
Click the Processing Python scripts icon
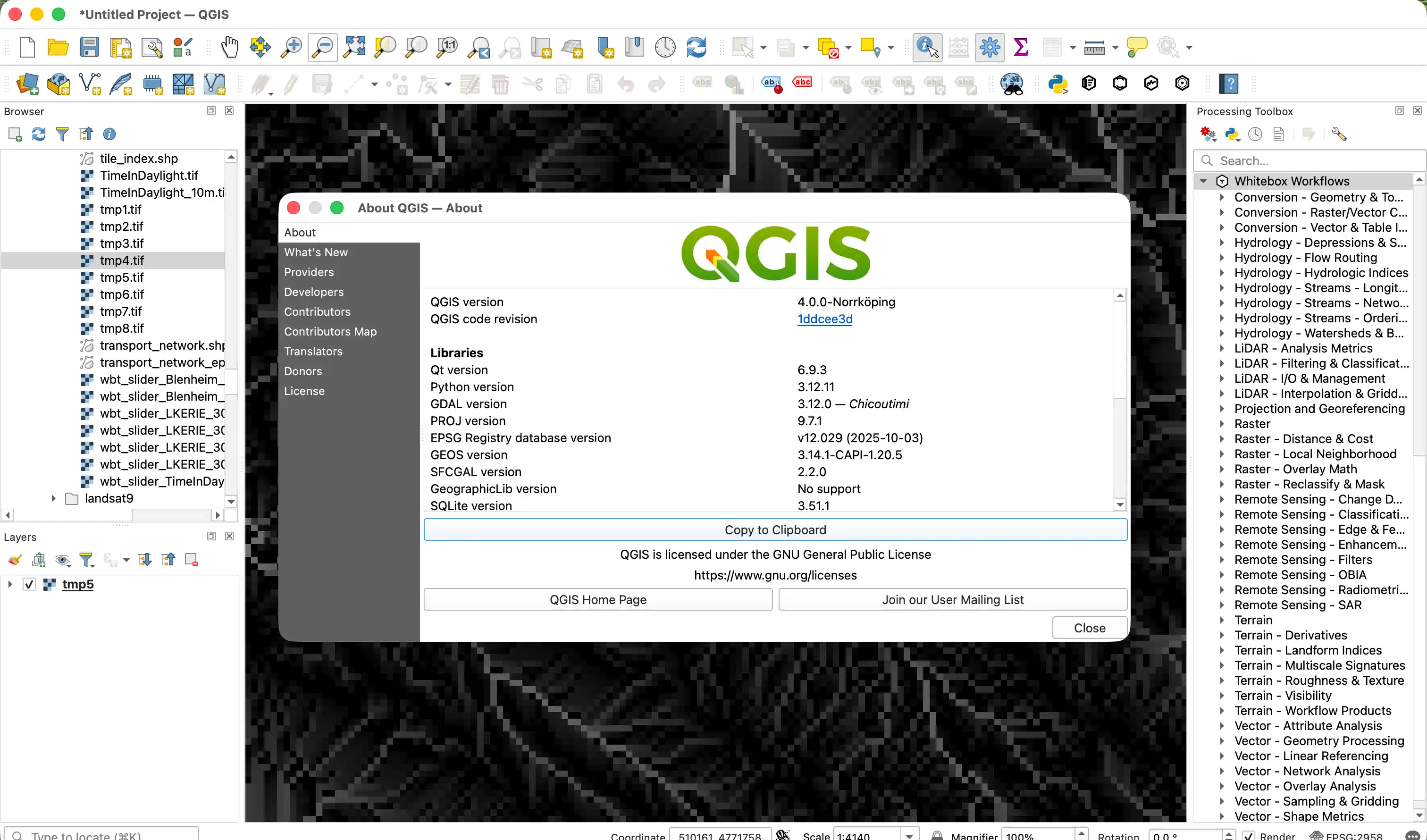[1232, 134]
